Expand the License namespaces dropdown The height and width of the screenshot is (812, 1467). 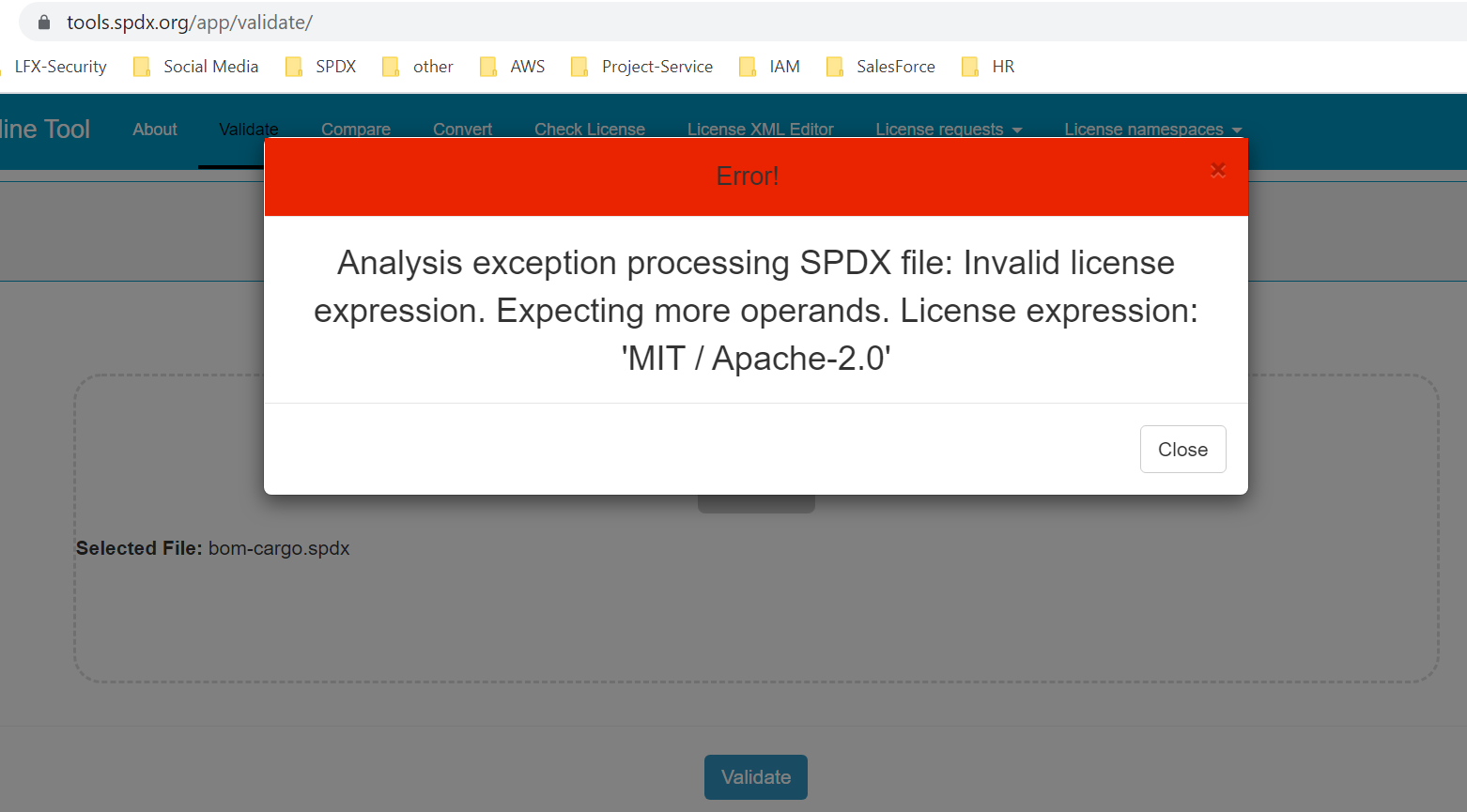1152,129
